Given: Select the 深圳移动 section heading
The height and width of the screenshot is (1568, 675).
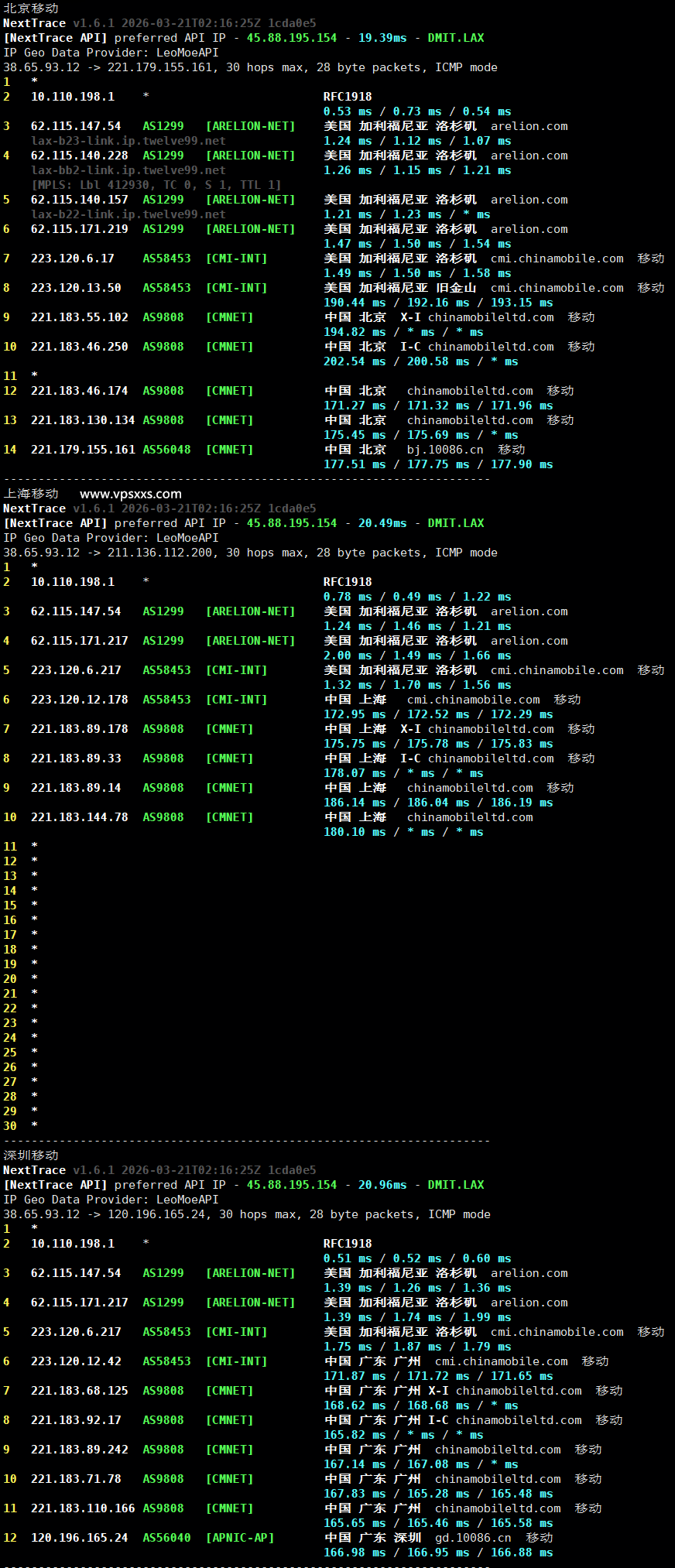Looking at the screenshot, I should tap(31, 1155).
